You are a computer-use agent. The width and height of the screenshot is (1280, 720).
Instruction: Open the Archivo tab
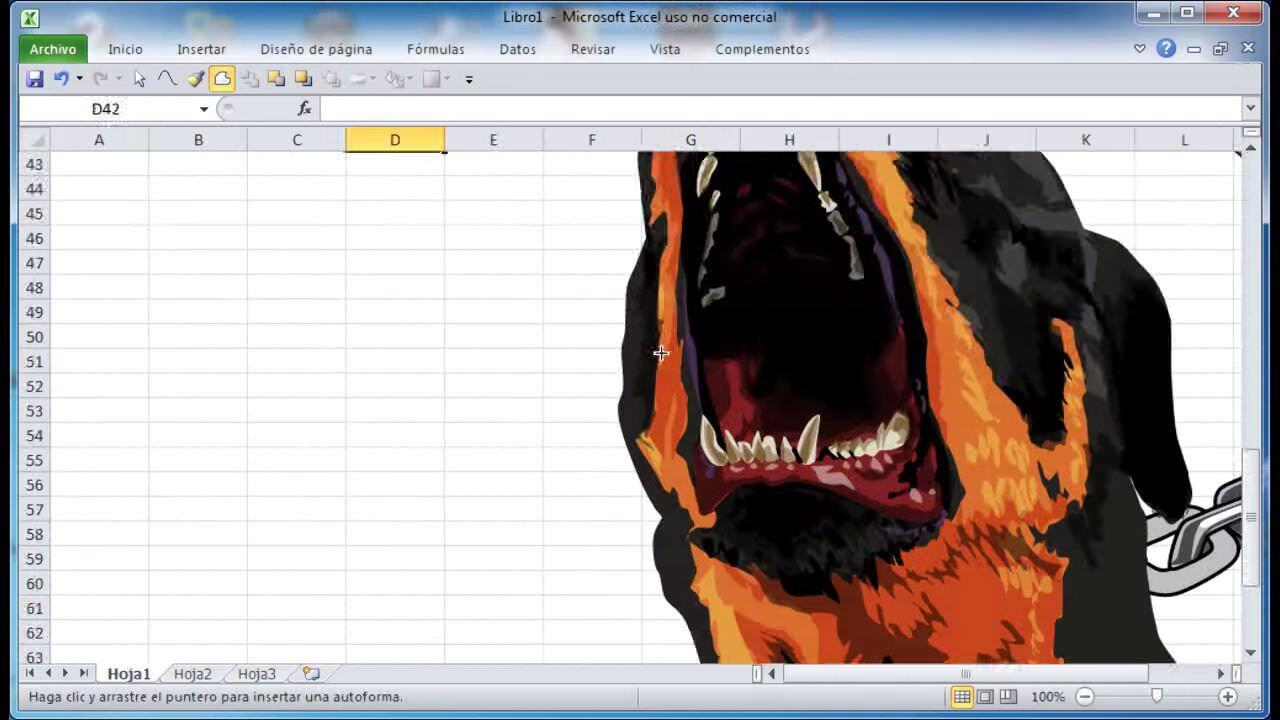(53, 49)
